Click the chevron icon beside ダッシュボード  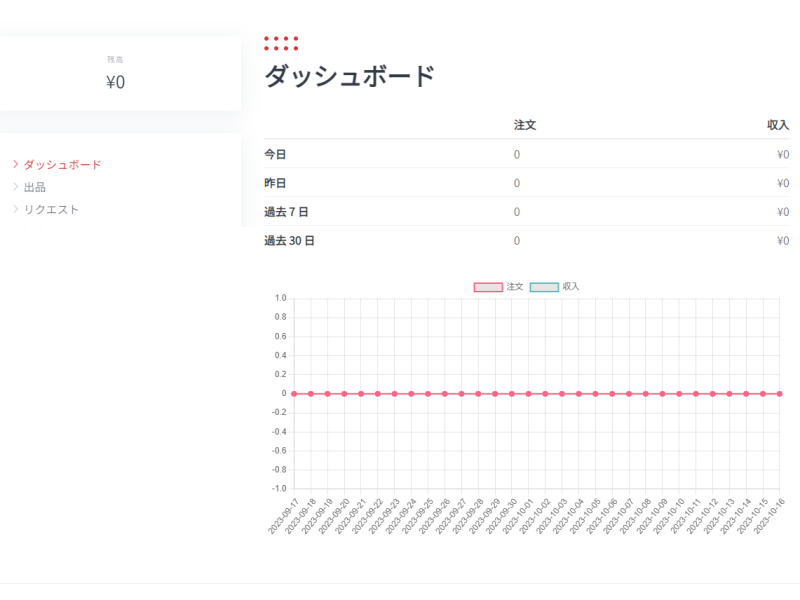tap(16, 164)
